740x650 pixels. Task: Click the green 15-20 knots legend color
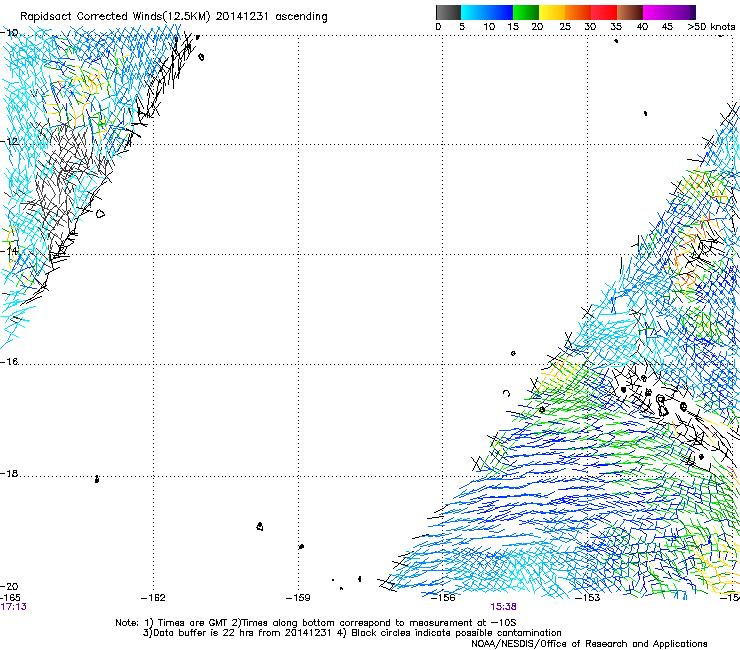(526, 12)
